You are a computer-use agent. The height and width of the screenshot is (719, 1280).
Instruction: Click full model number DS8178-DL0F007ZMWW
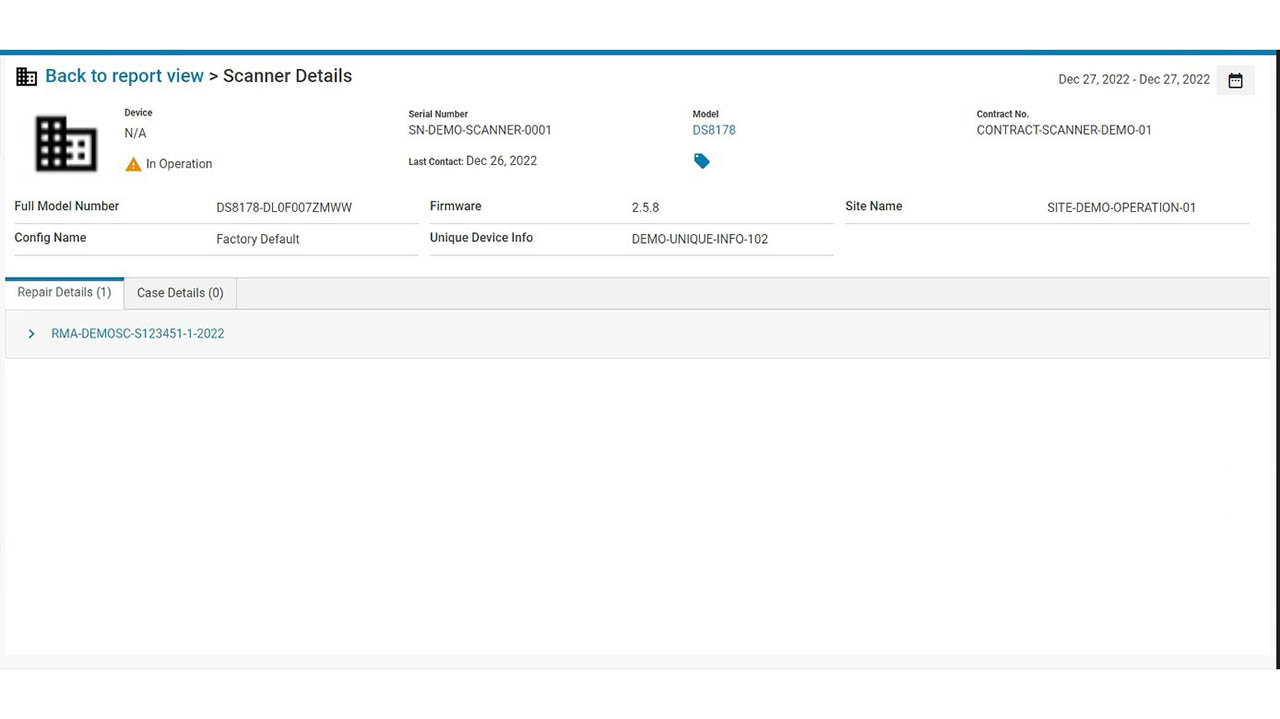[284, 208]
